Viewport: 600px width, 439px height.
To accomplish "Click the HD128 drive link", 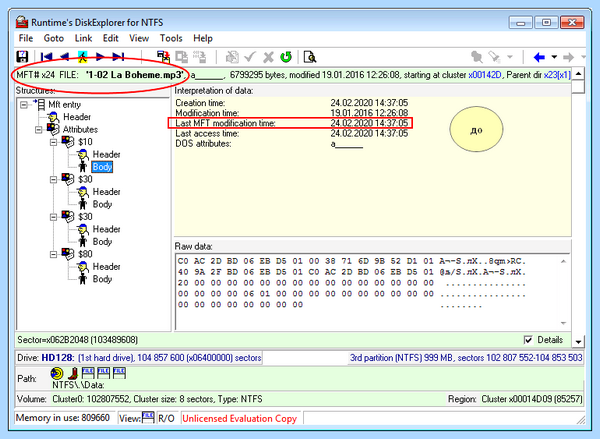I will pyautogui.click(x=57, y=358).
